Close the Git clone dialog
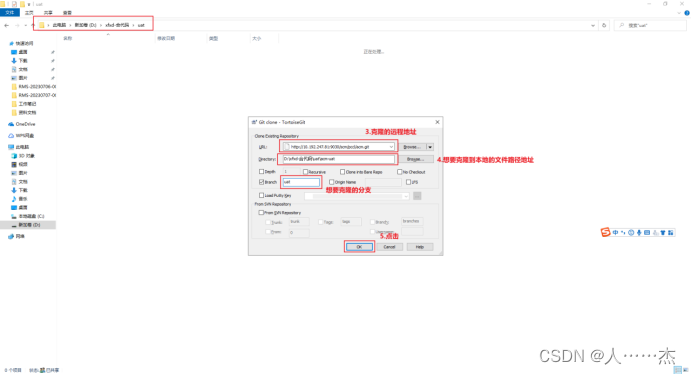This screenshot has height=374, width=691. [x=437, y=122]
